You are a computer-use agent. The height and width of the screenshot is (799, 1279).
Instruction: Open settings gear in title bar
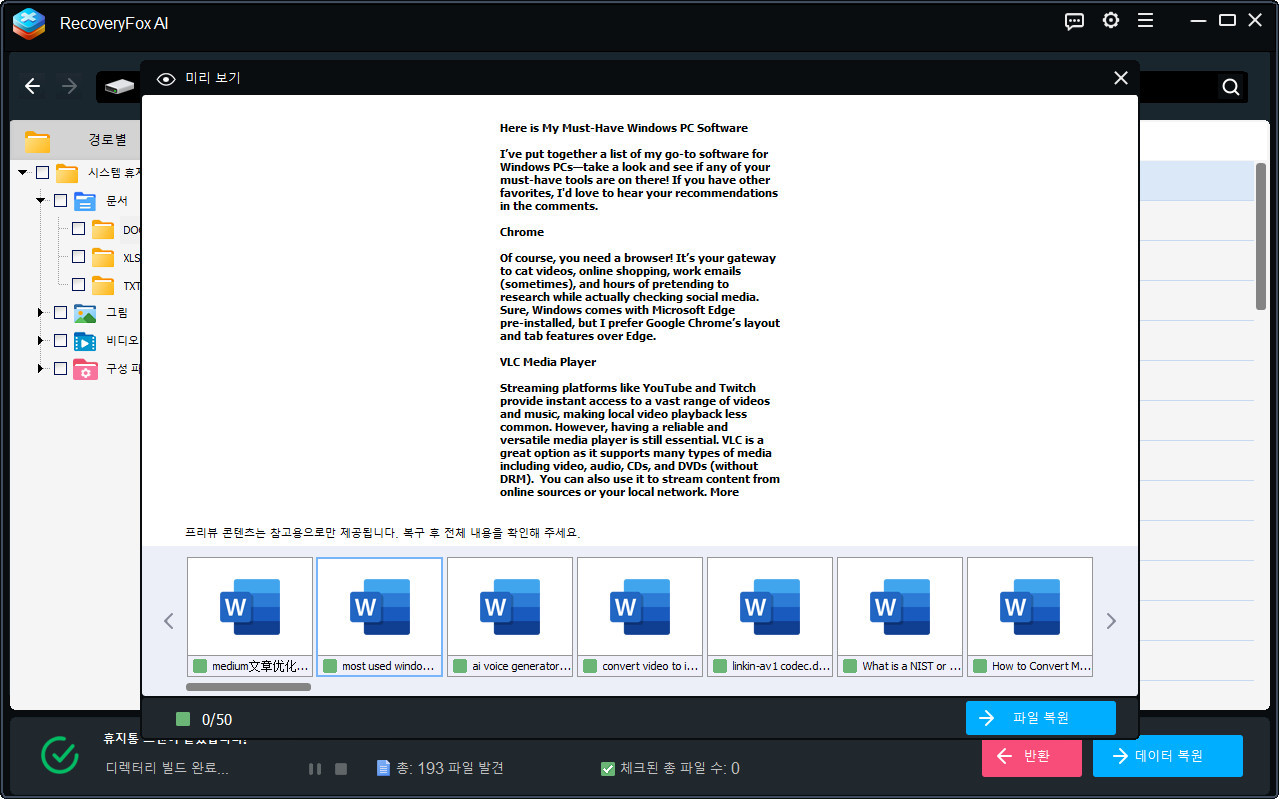tap(1111, 21)
